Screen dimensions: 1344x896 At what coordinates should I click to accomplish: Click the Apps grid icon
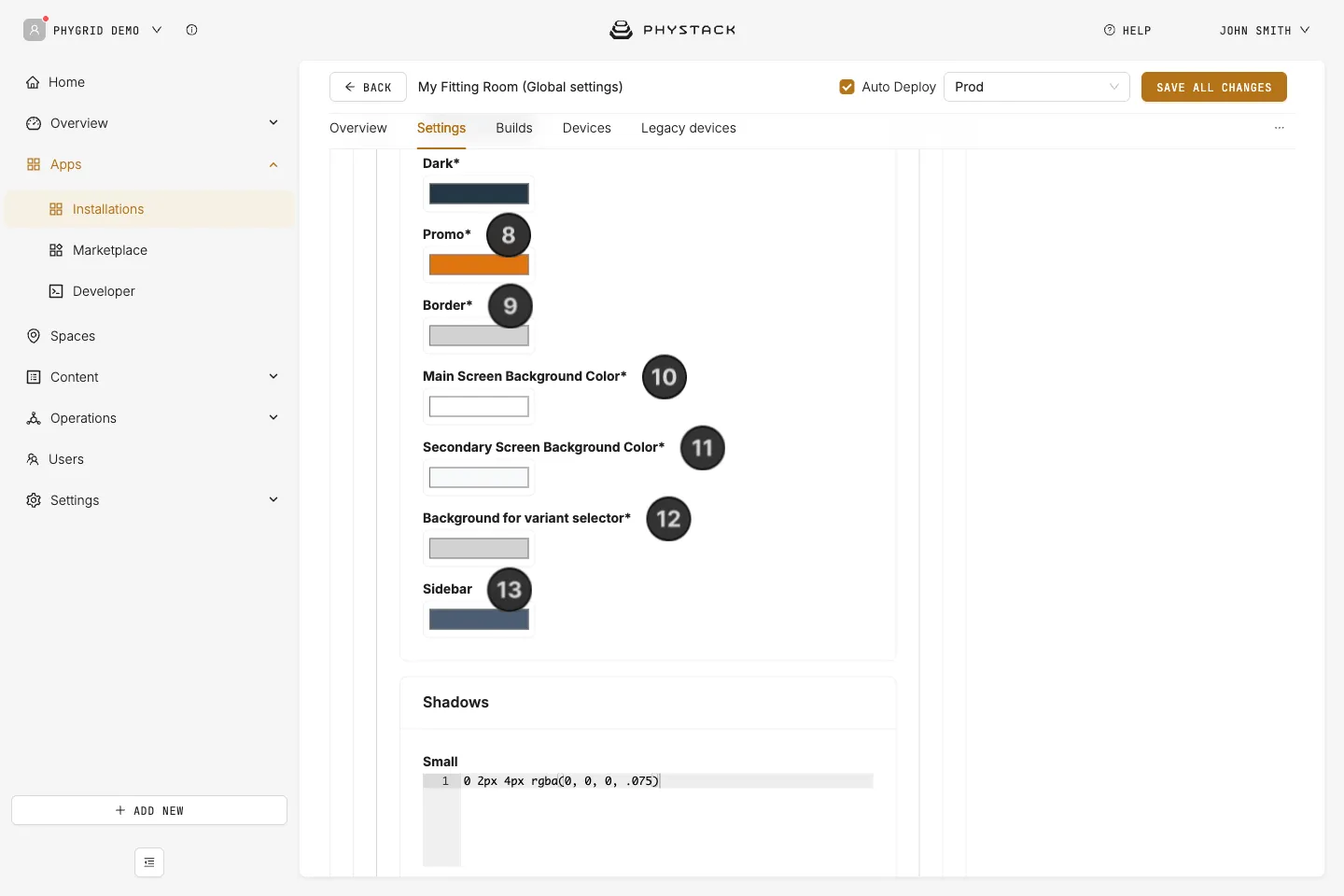tap(34, 164)
